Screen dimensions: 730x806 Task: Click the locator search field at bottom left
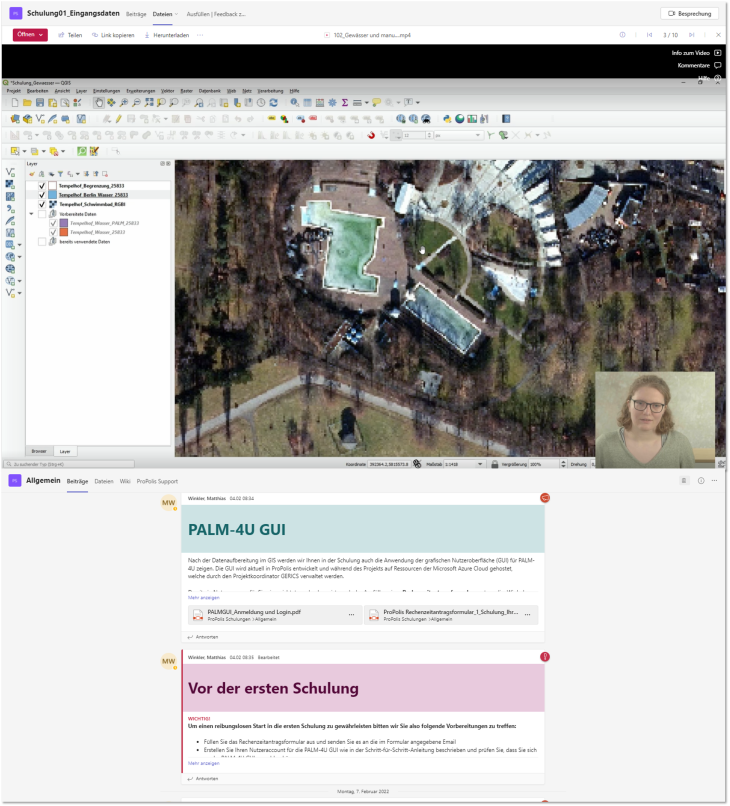[69, 465]
